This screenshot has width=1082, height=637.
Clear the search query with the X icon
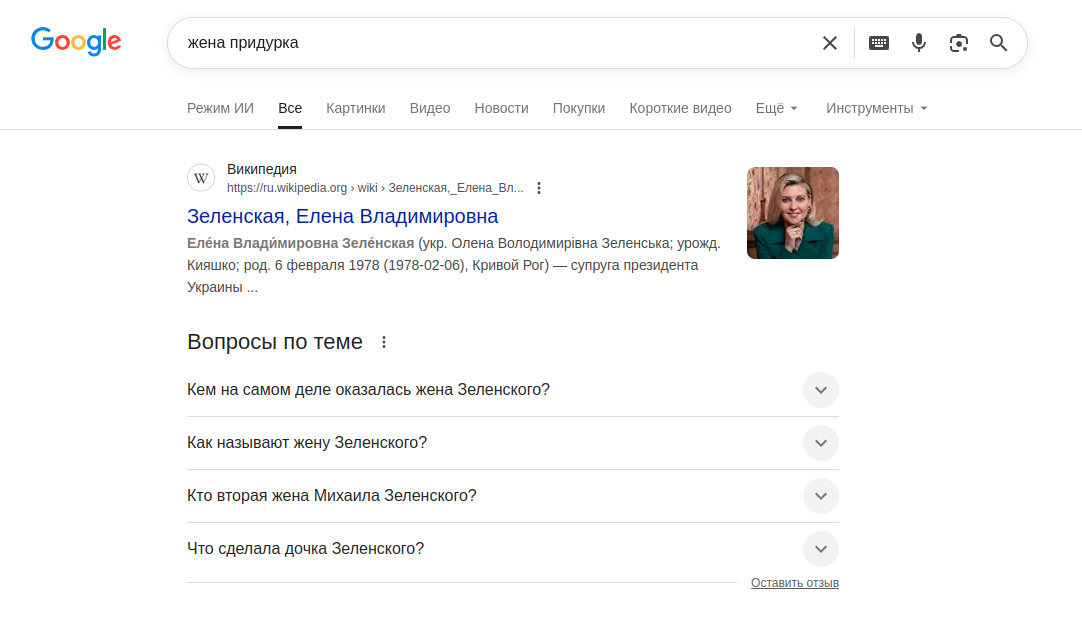click(x=829, y=42)
